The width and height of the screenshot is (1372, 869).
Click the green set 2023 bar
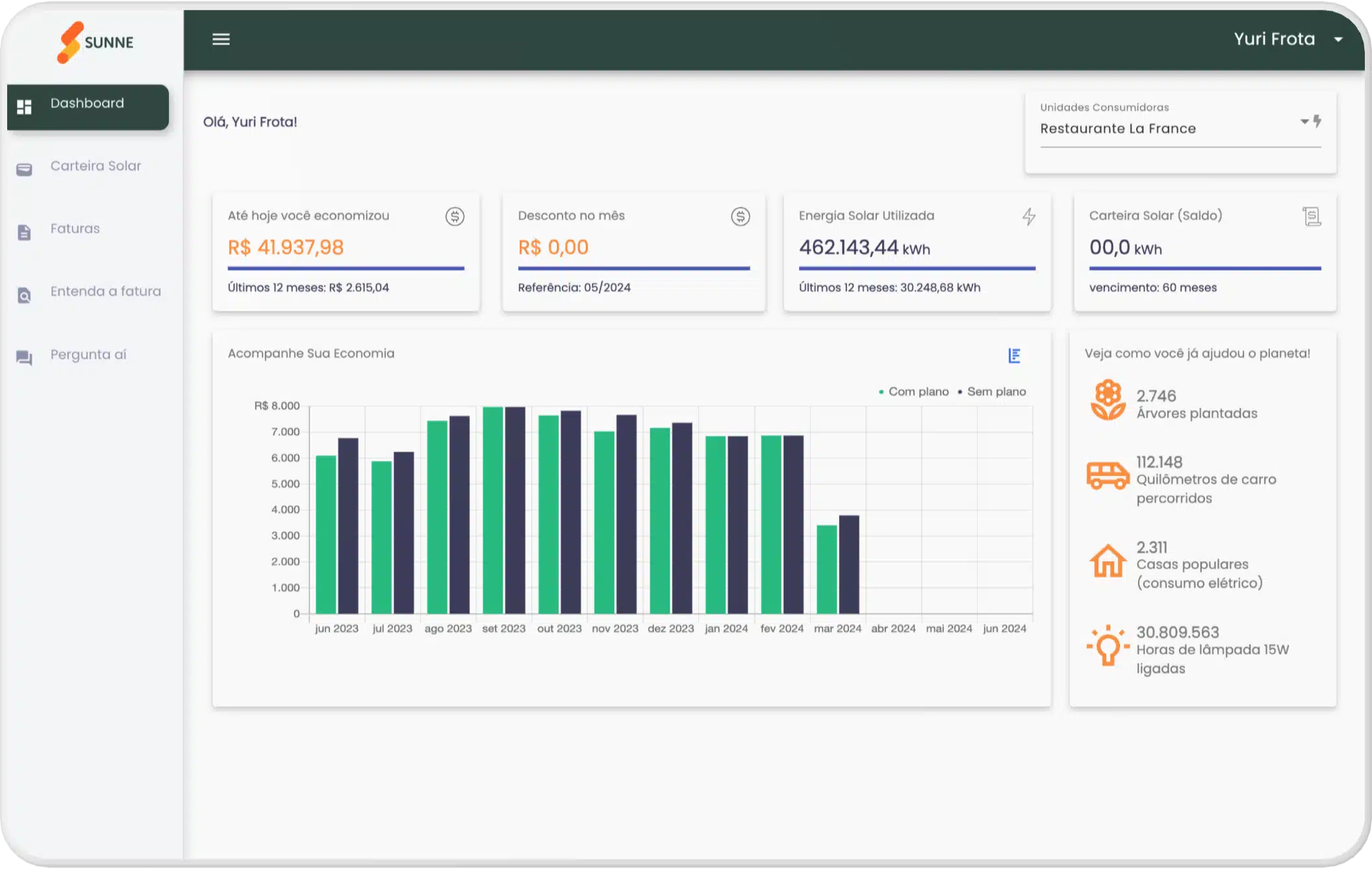493,510
